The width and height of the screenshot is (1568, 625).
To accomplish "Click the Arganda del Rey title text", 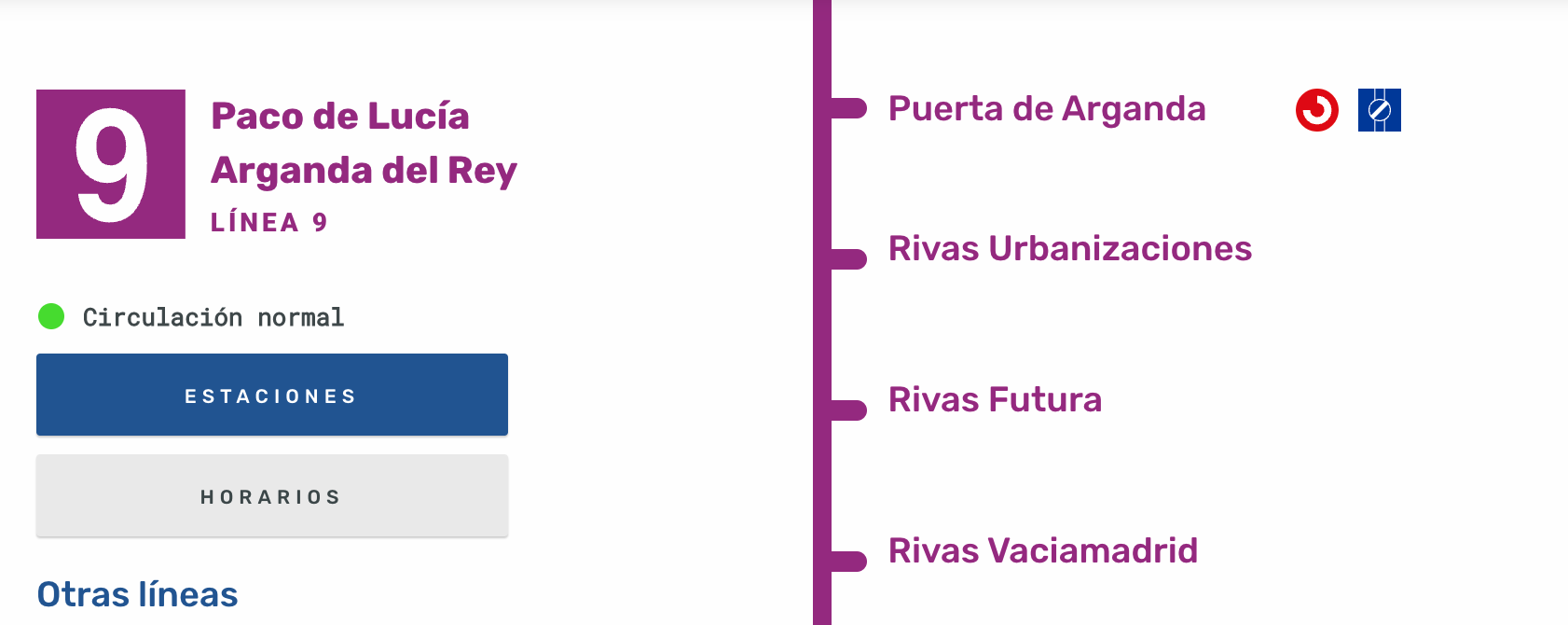I will [364, 171].
